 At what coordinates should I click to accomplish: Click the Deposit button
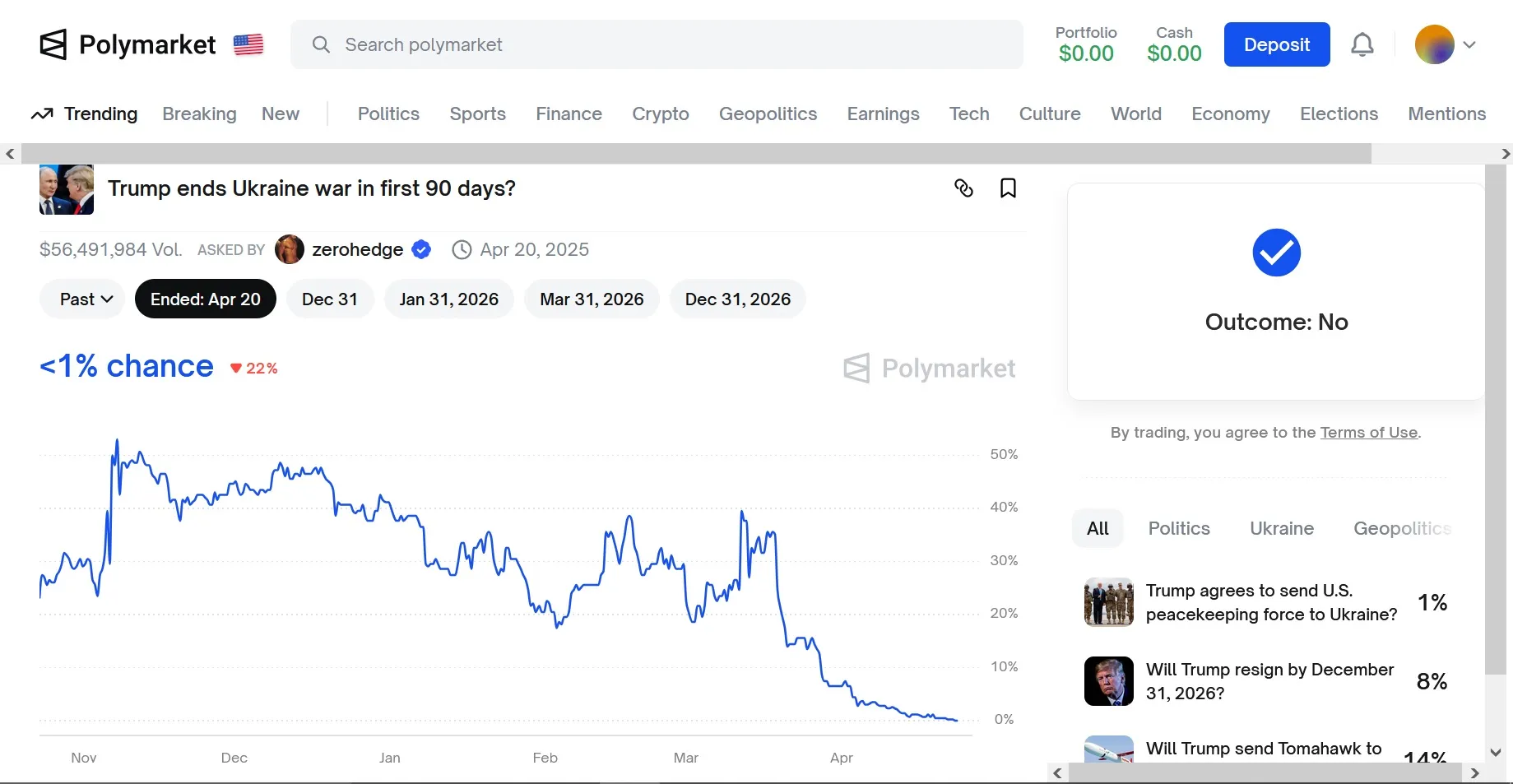click(1276, 44)
